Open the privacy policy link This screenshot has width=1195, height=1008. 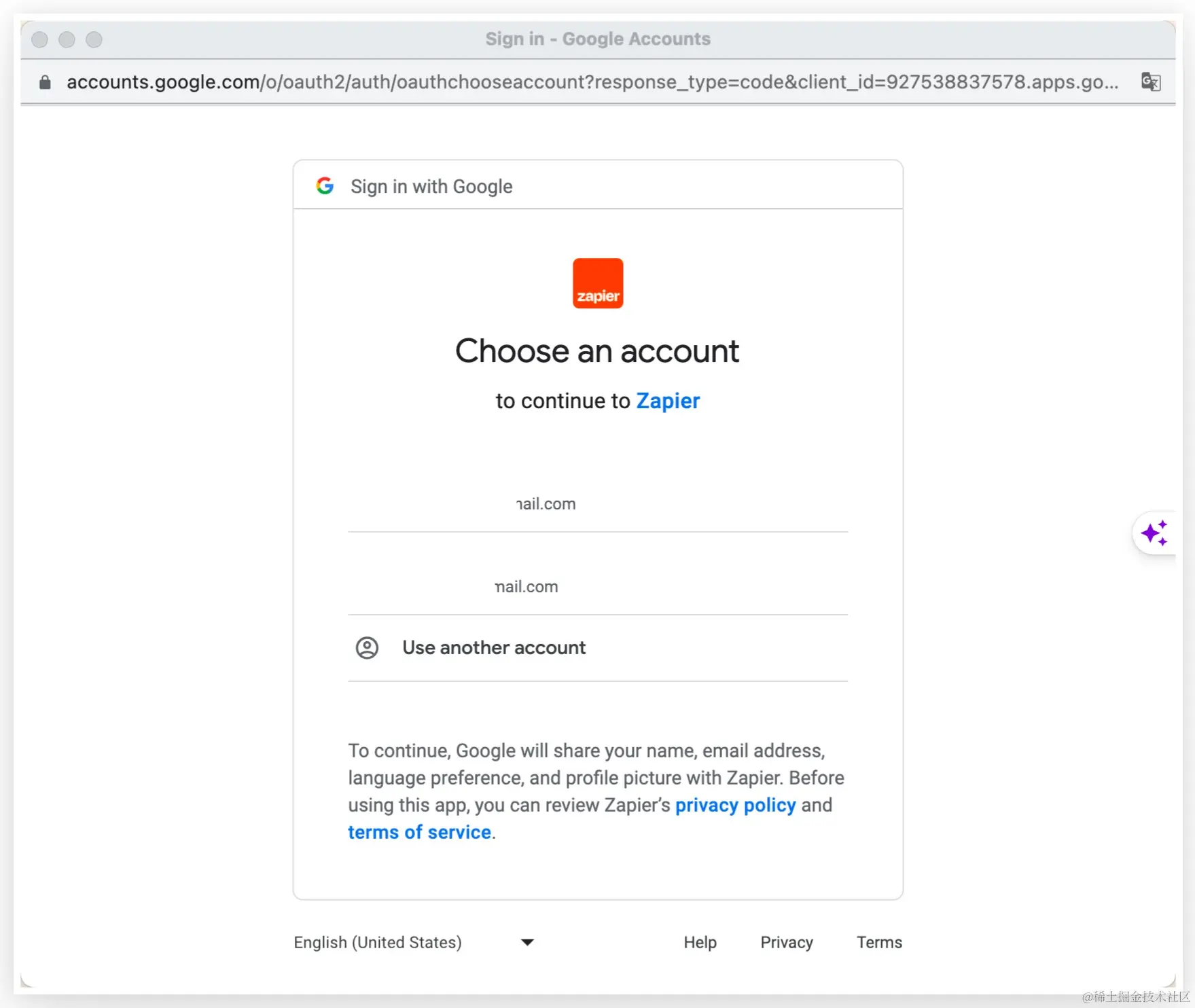point(735,805)
